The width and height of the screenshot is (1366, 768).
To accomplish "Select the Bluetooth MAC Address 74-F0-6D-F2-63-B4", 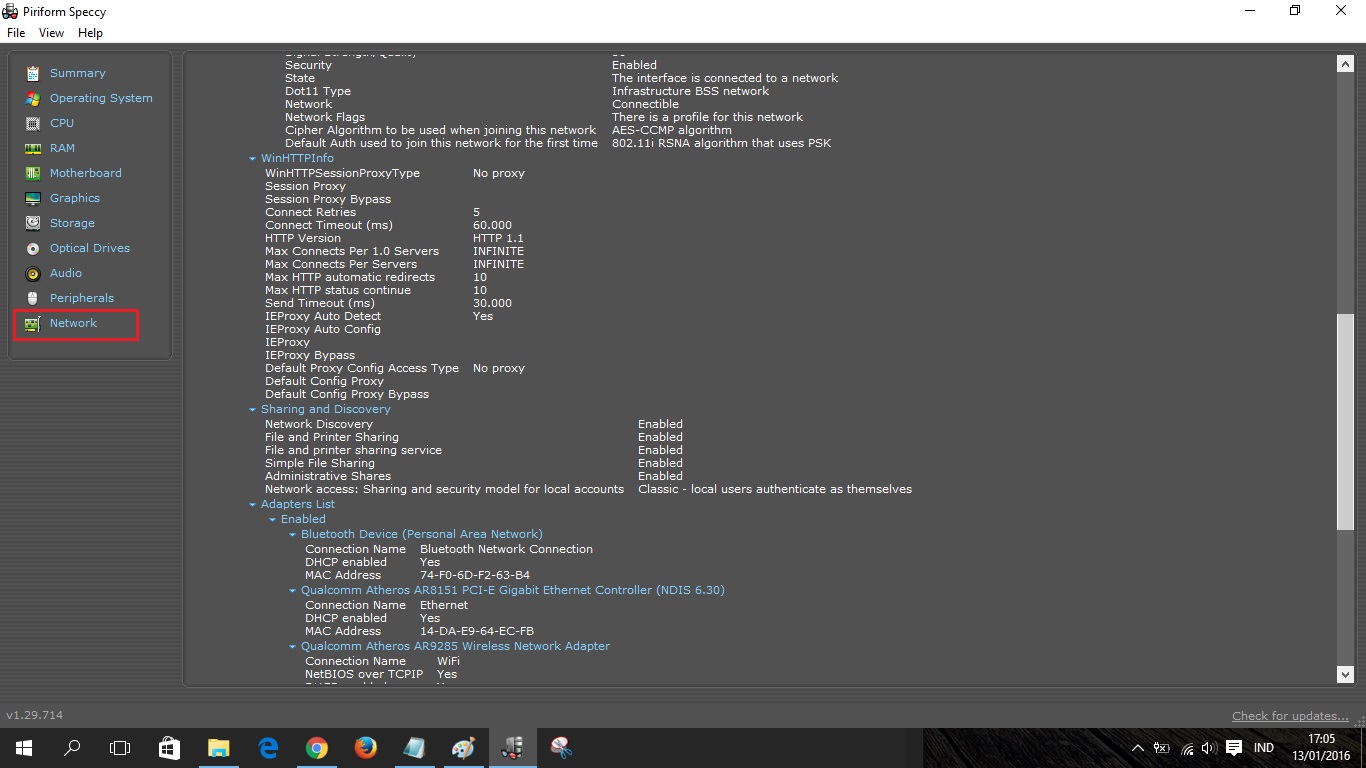I will (x=475, y=575).
